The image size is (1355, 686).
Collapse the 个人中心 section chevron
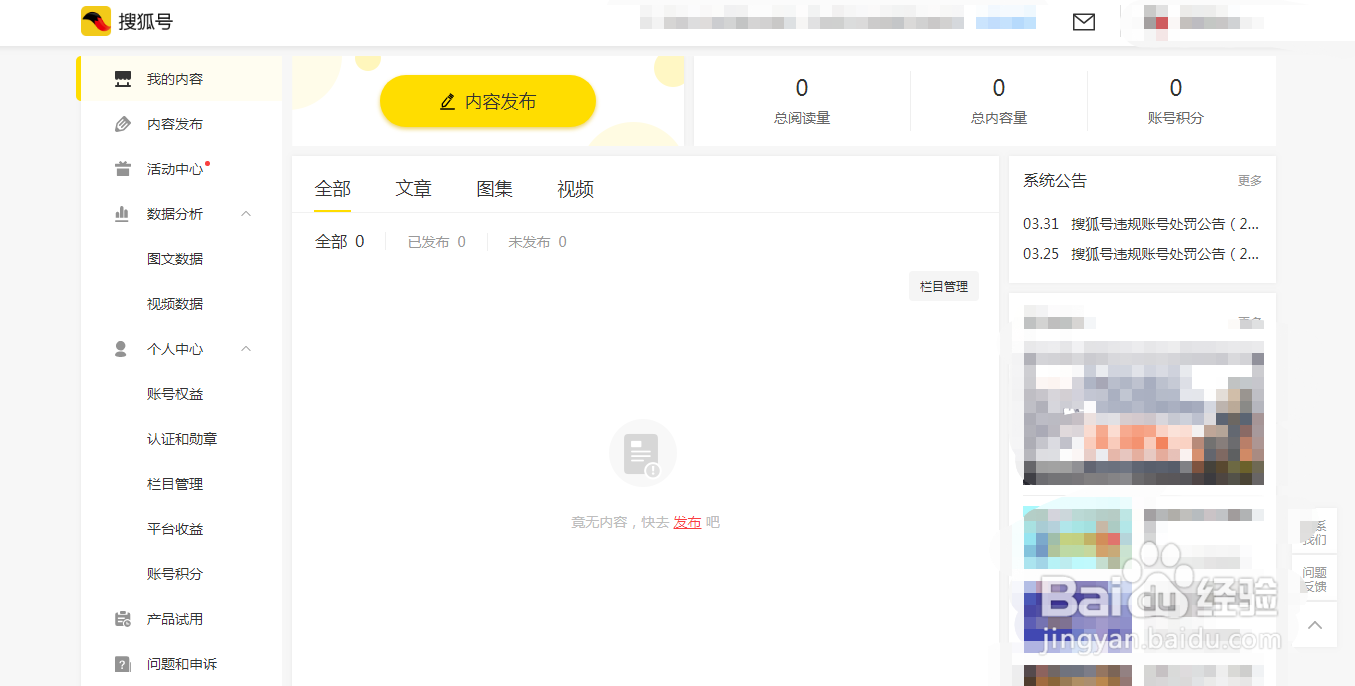246,348
